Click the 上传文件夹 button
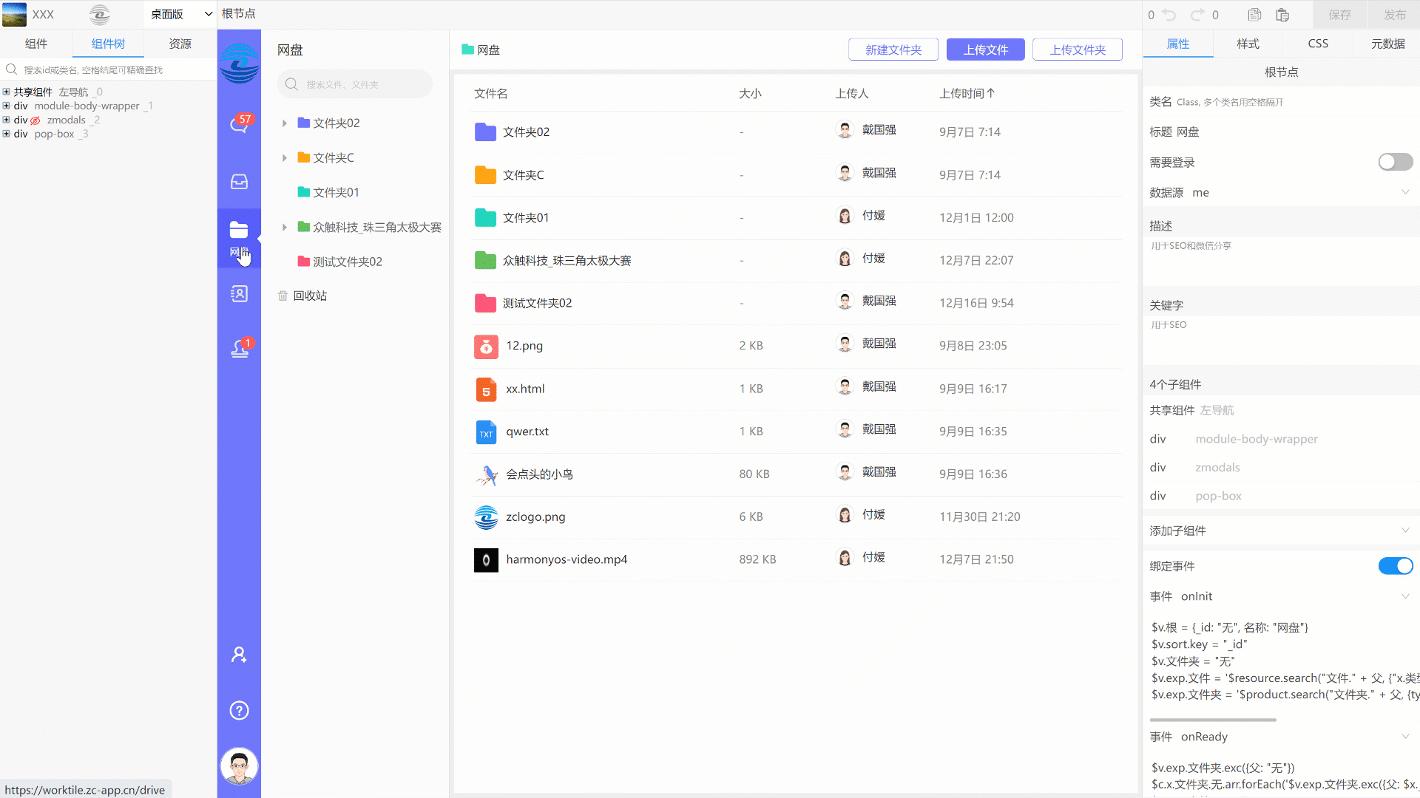1420x798 pixels. (1077, 50)
